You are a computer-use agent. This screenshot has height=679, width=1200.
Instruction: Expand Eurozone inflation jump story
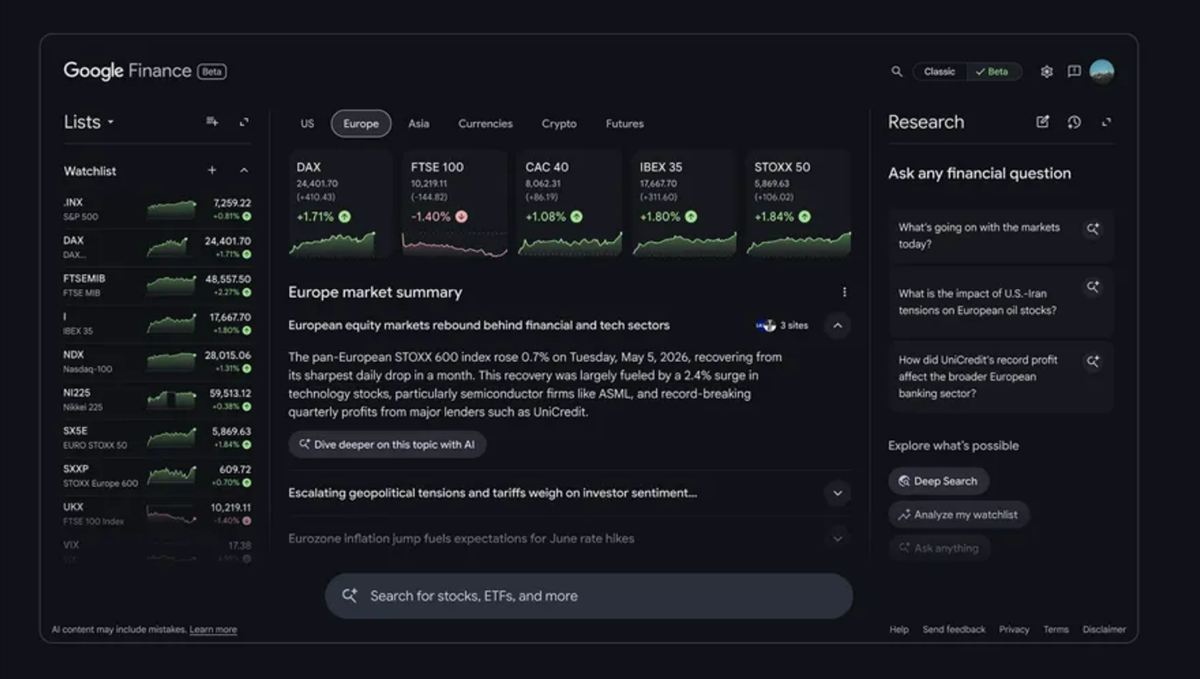click(838, 538)
